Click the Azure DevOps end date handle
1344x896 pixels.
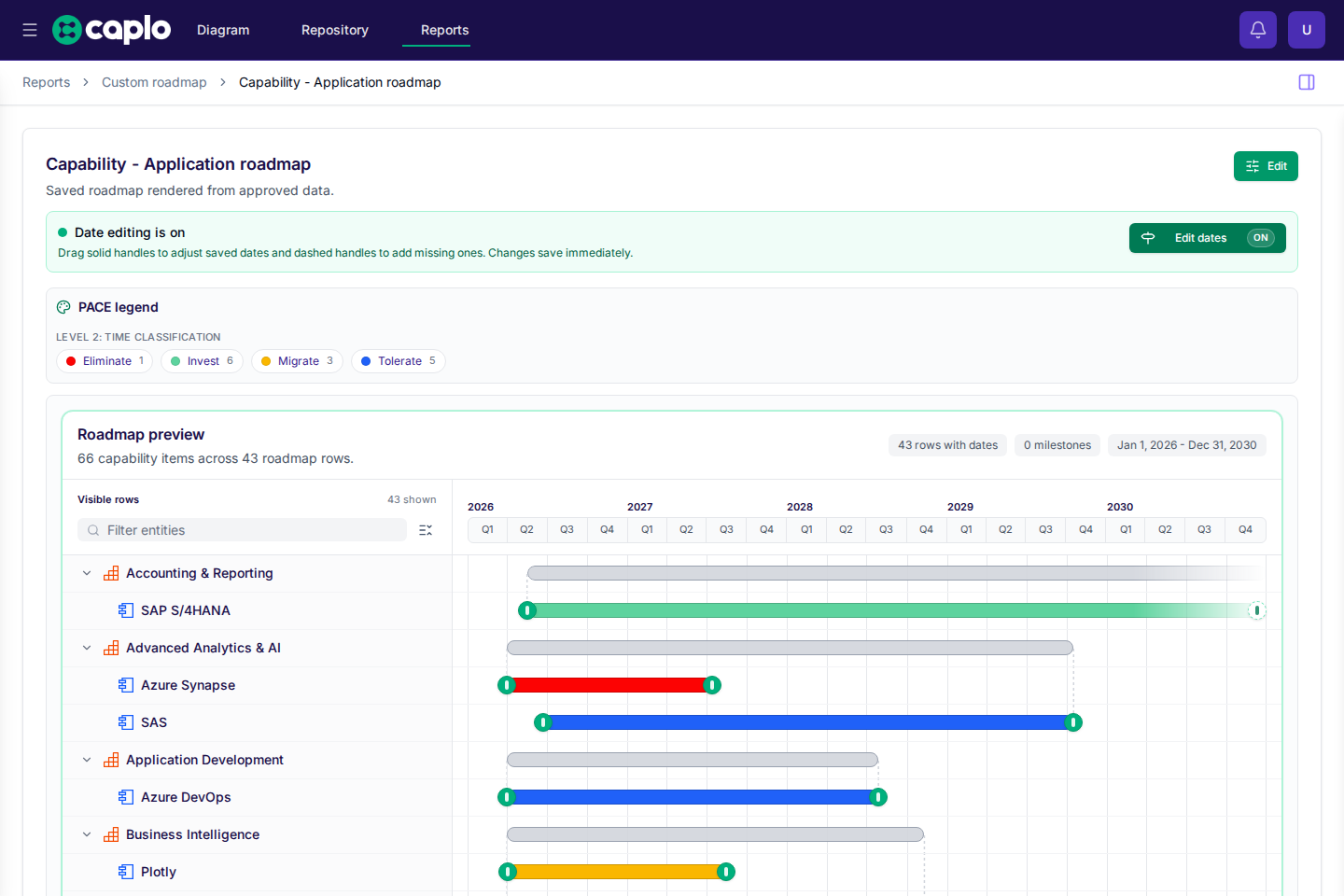878,797
